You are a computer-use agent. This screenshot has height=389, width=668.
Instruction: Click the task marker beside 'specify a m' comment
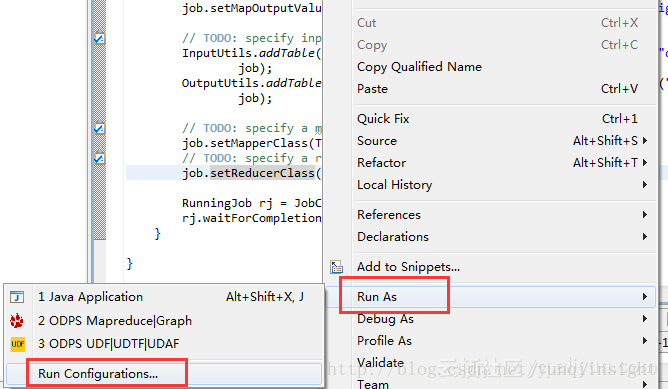click(100, 128)
